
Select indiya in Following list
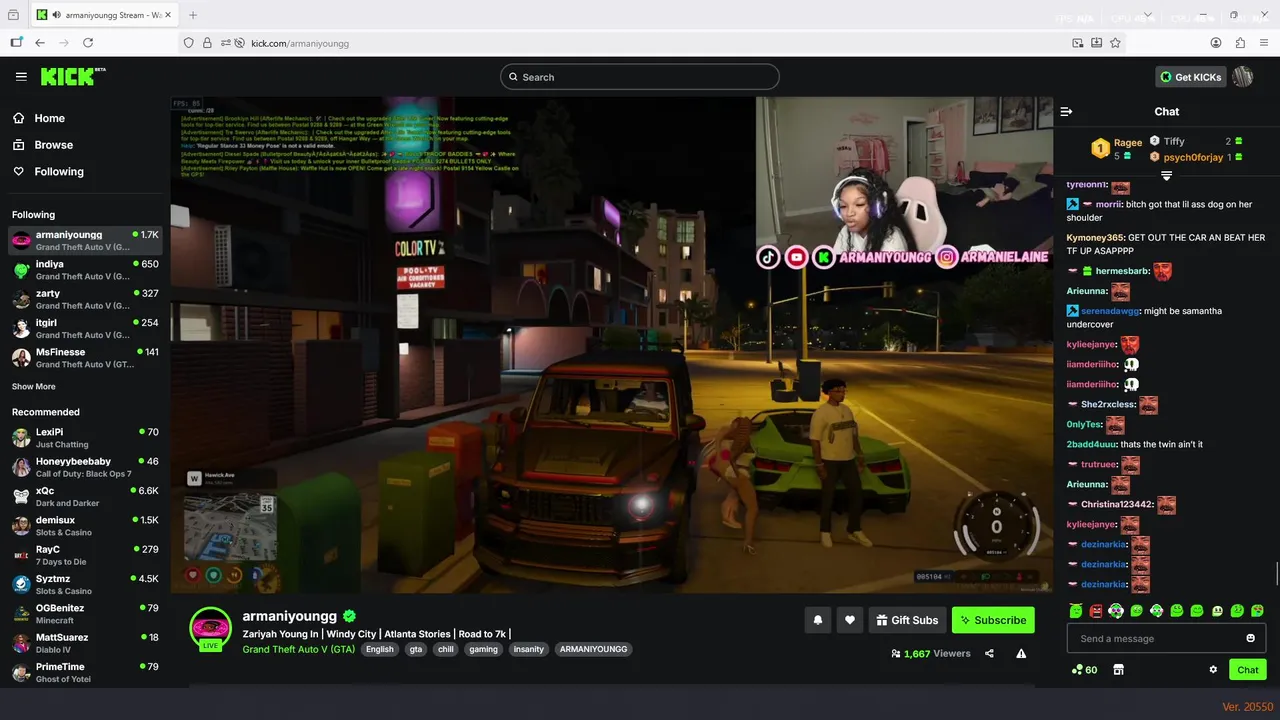(x=85, y=270)
